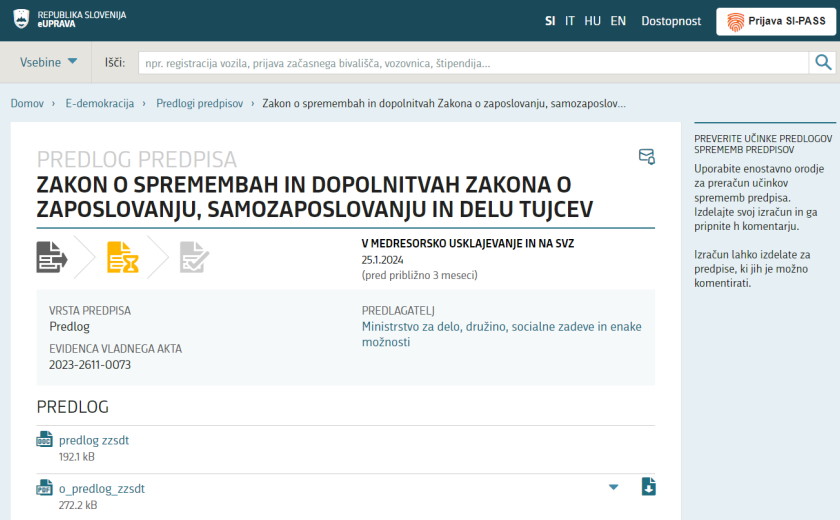
Task: Switch language to EN
Action: click(x=618, y=21)
